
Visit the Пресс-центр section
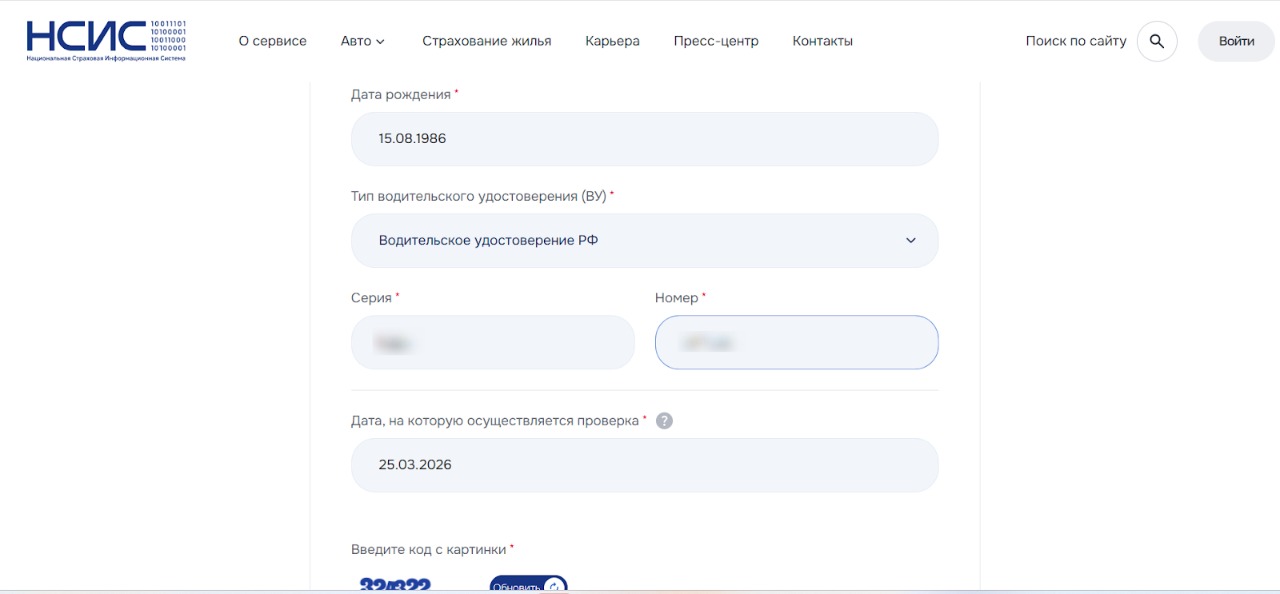coord(716,41)
